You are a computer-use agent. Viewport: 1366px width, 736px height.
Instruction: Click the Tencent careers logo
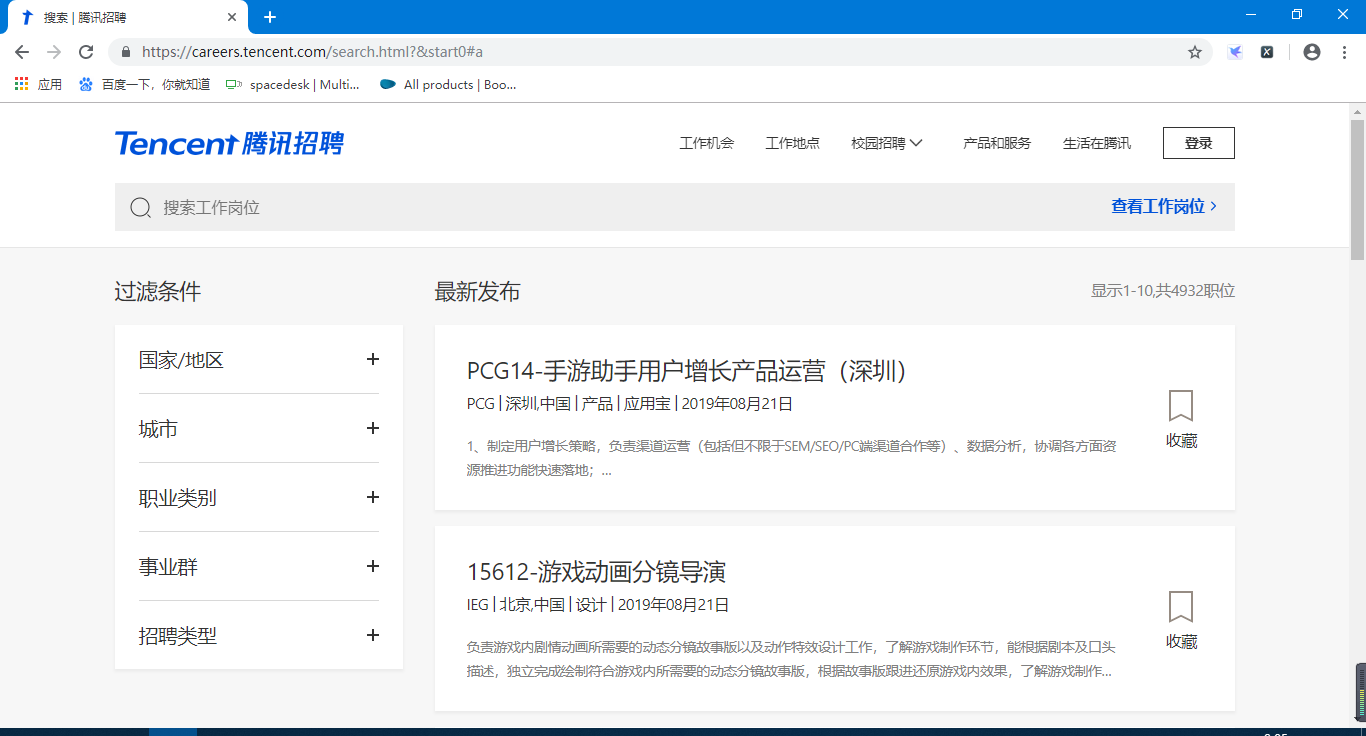pos(229,143)
